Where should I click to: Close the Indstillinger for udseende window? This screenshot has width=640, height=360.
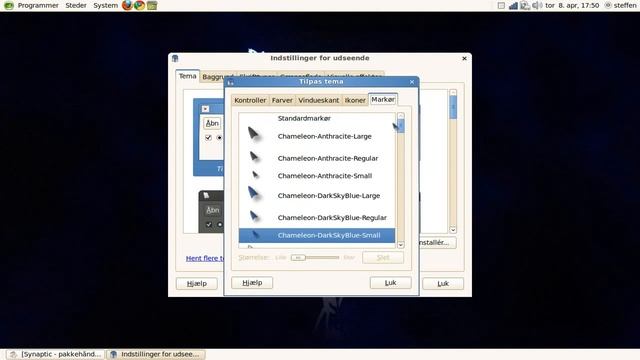(464, 58)
